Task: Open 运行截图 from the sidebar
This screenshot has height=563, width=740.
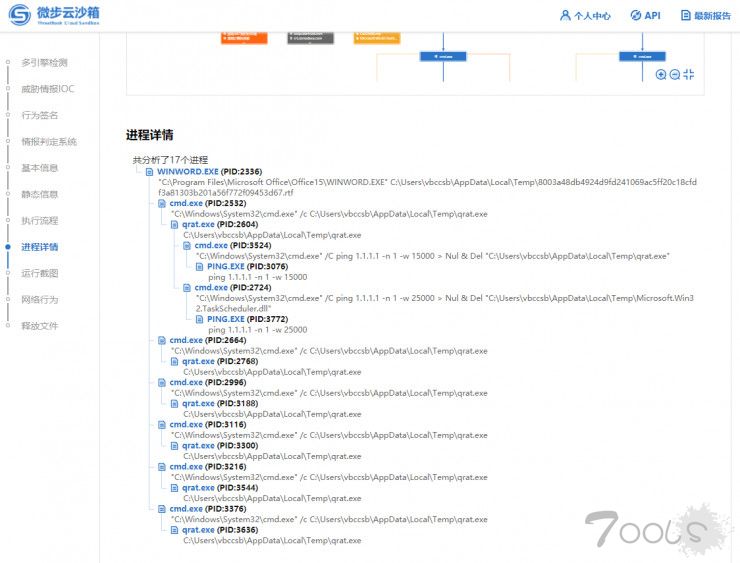Action: point(40,273)
